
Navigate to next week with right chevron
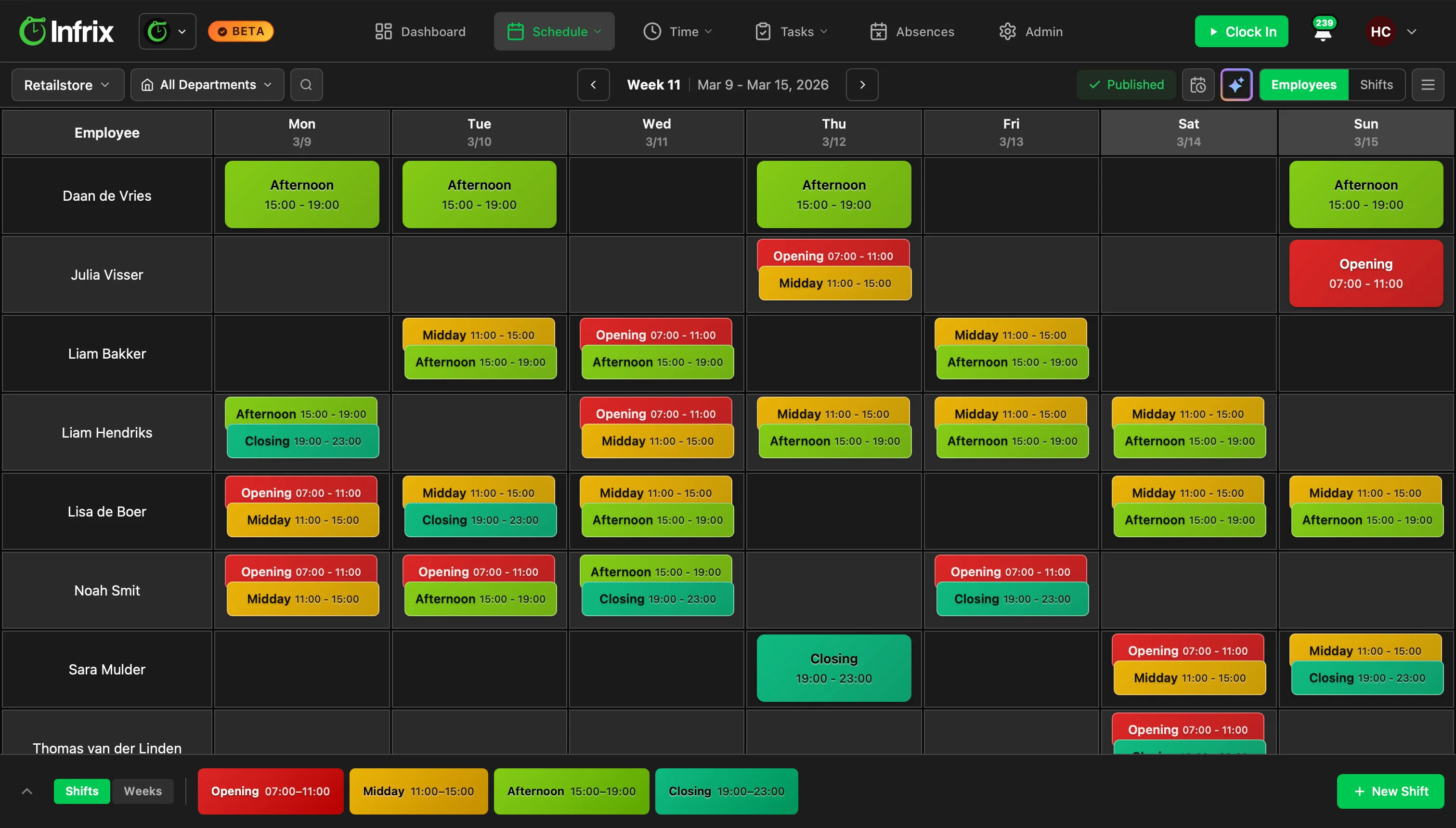pos(862,84)
